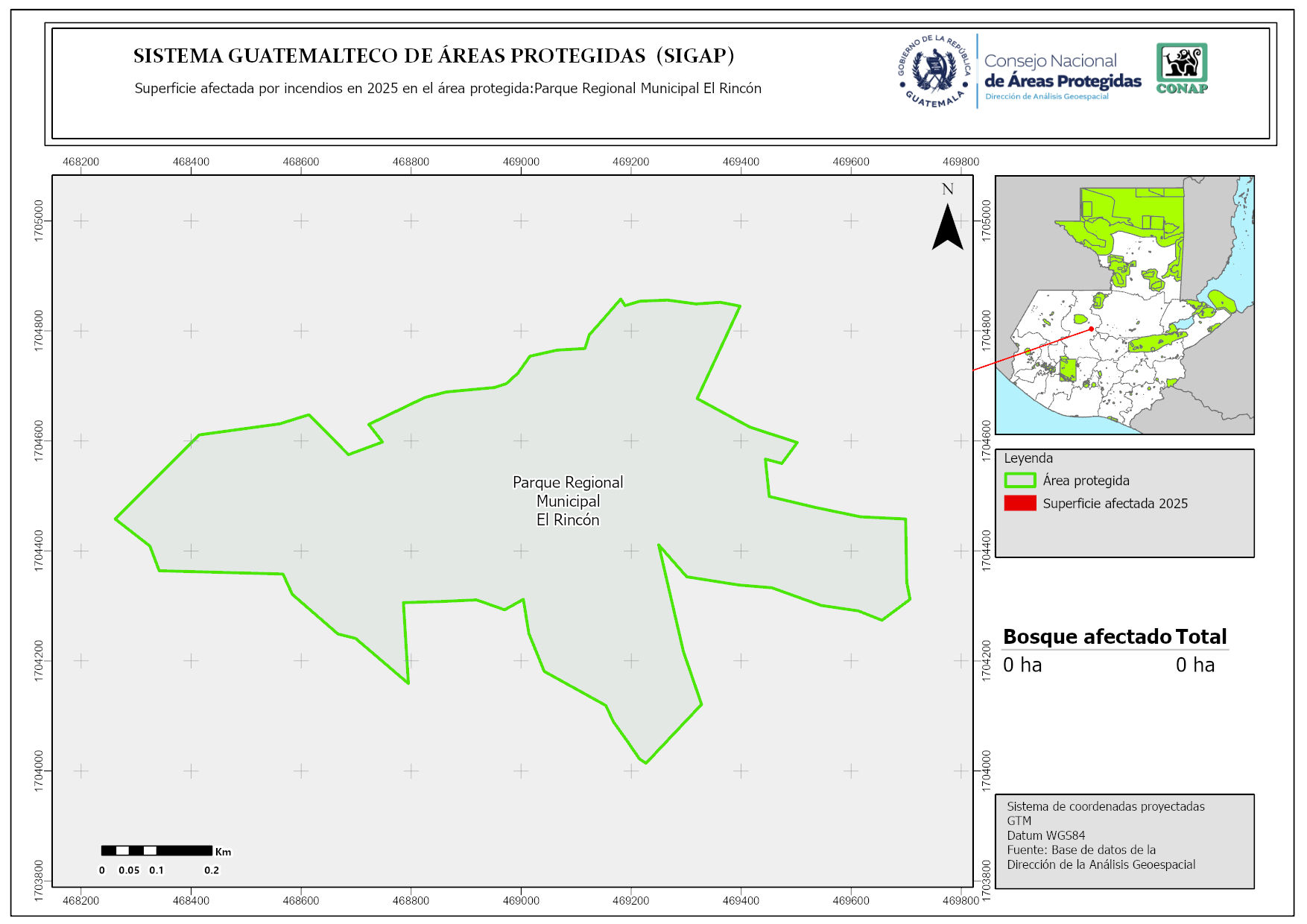The width and height of the screenshot is (1307, 924).
Task: Click the north arrow compass symbol
Action: tap(947, 227)
